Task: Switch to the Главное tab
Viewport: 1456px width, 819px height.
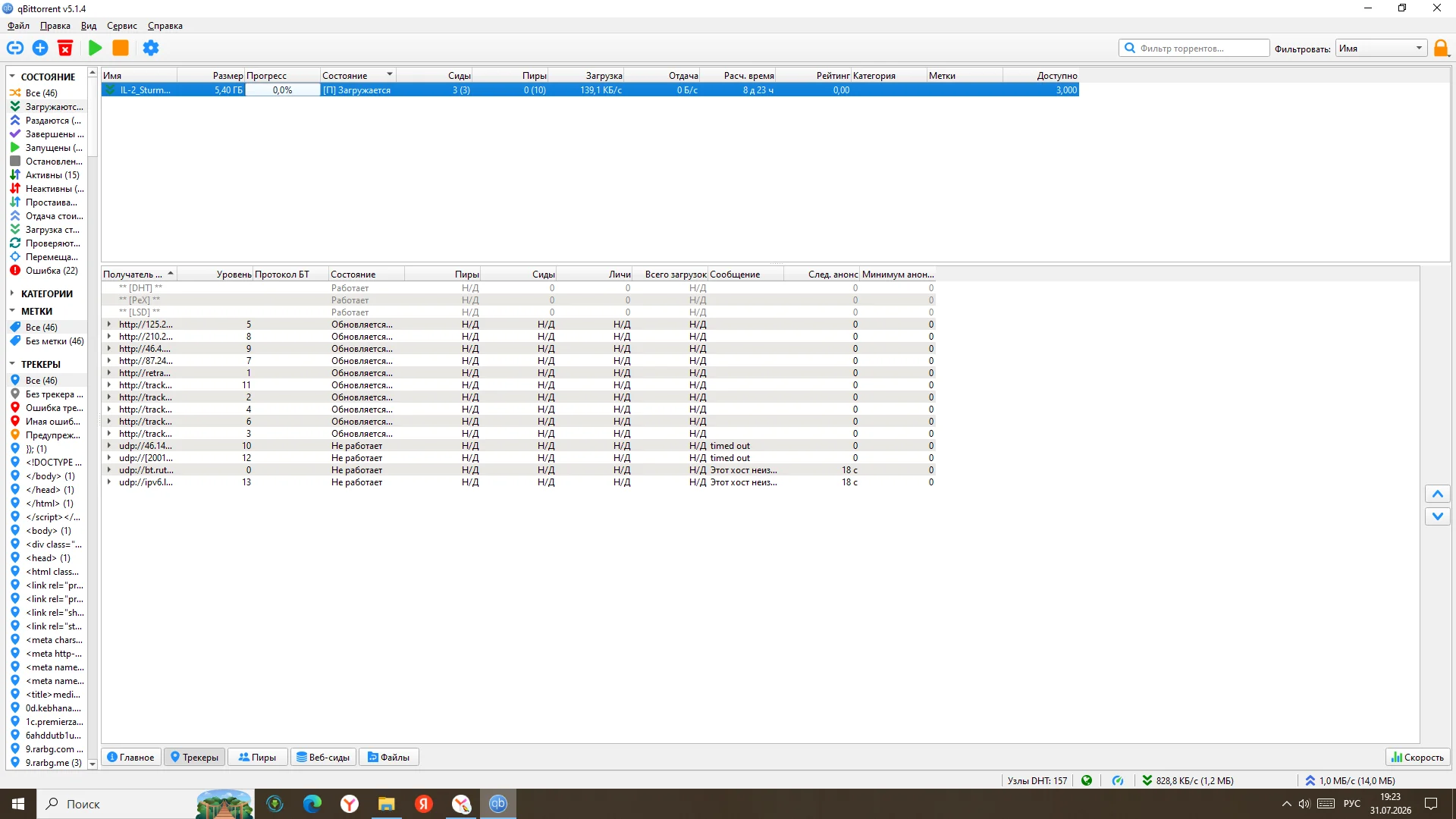Action: [131, 758]
